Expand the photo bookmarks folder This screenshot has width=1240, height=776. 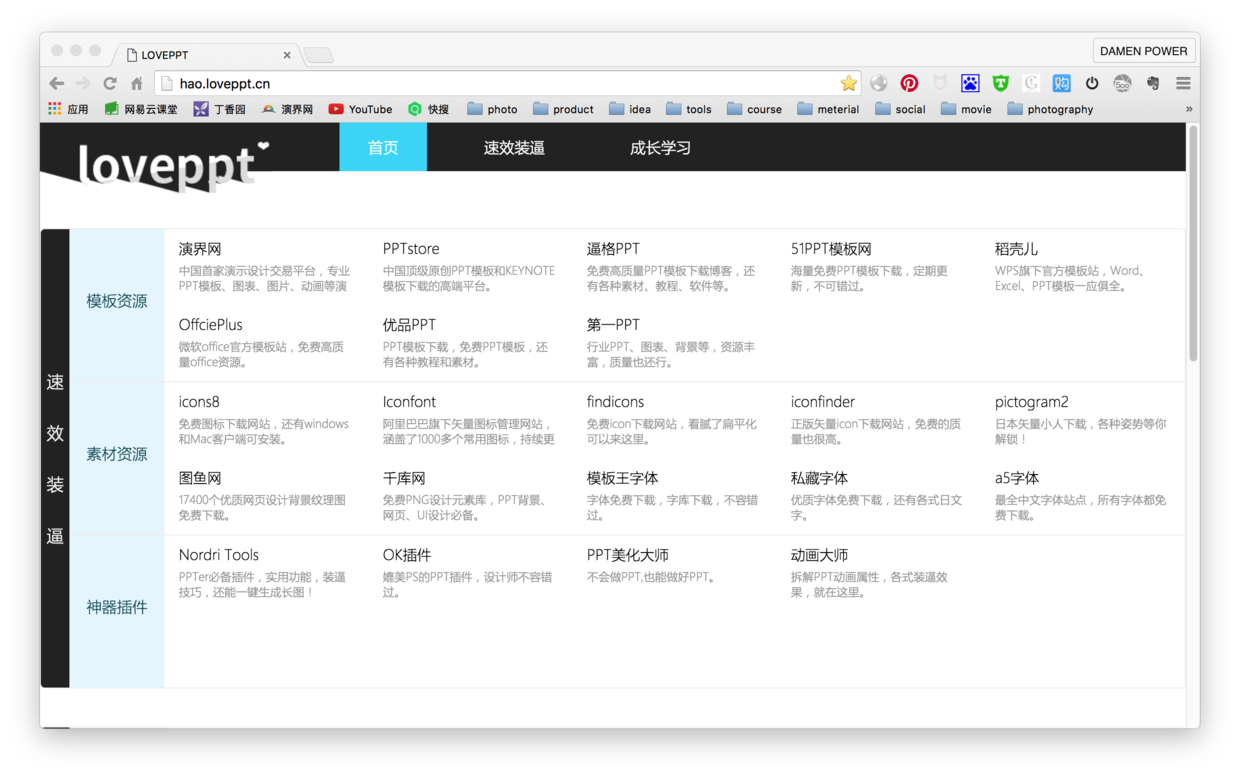click(492, 109)
